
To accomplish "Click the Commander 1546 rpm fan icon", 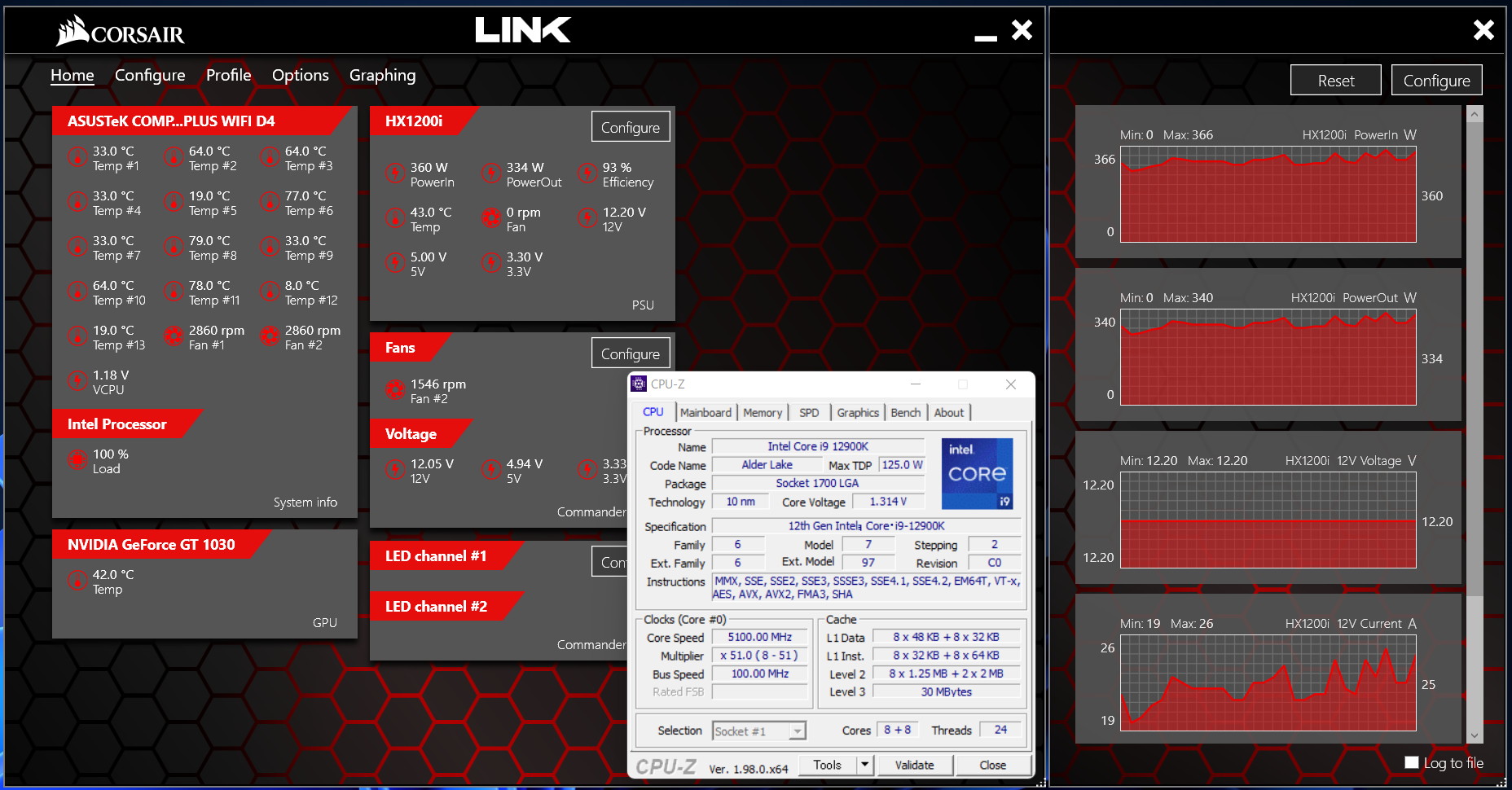I will click(395, 389).
